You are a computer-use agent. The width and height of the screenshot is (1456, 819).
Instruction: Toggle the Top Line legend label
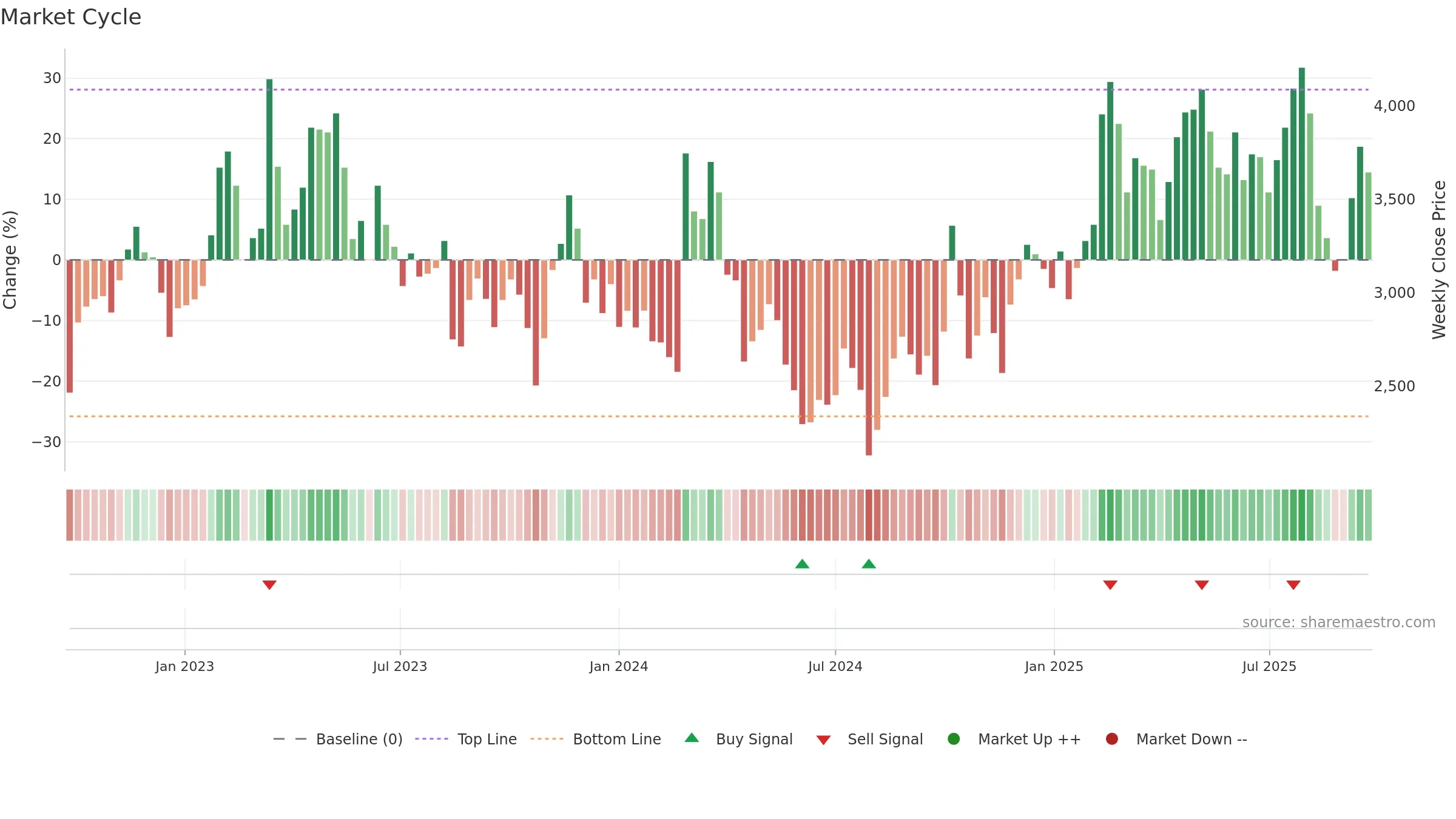[x=487, y=739]
